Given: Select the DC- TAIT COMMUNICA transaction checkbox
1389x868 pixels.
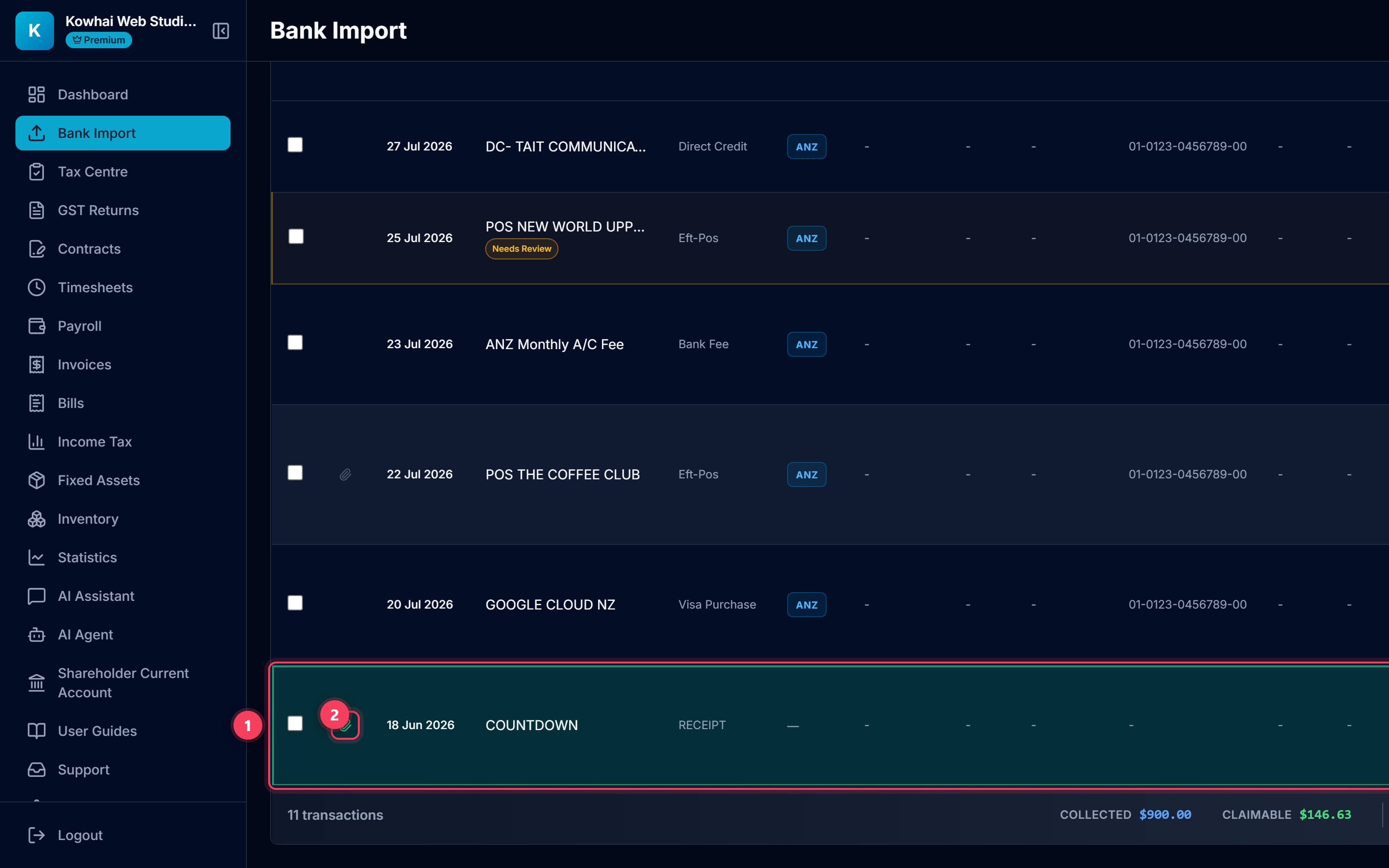Looking at the screenshot, I should pos(295,145).
